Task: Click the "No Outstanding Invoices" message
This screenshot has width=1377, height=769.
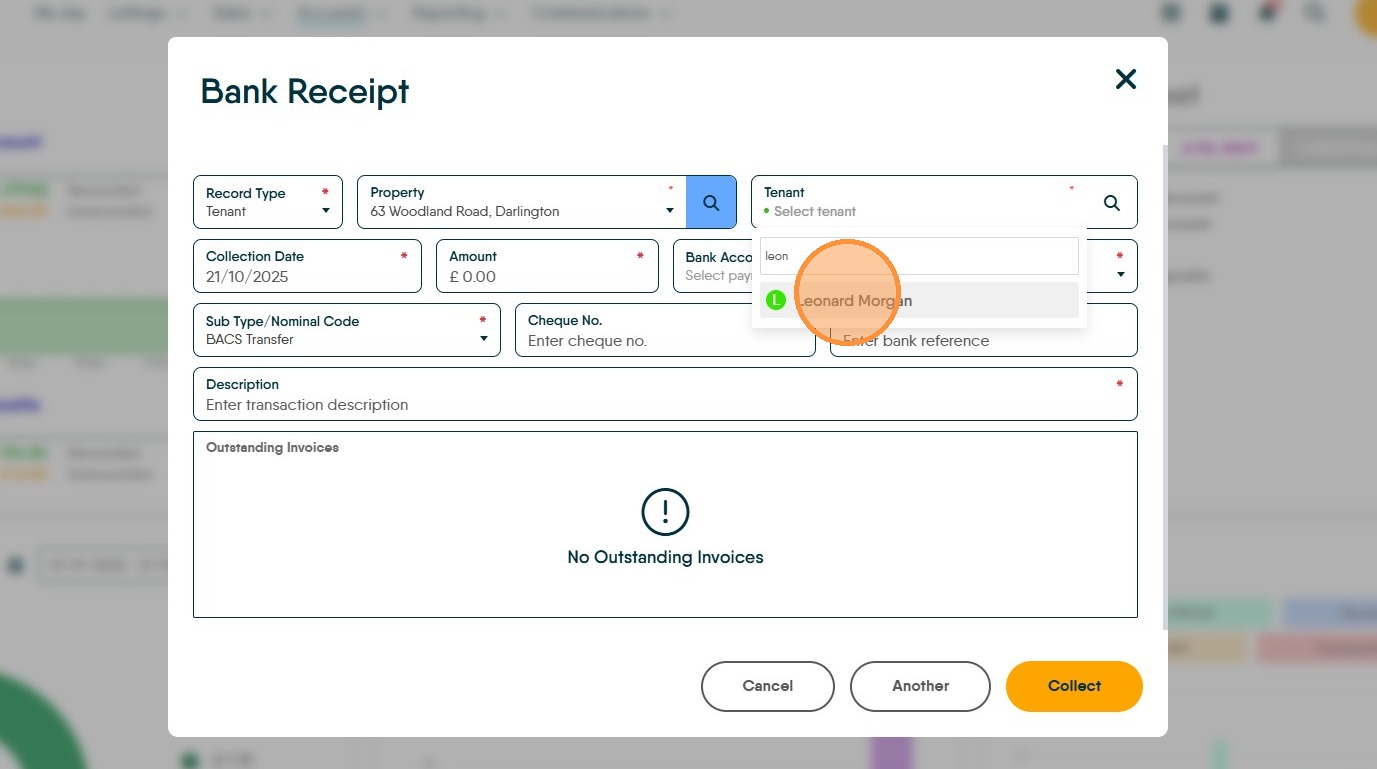Action: 665,557
